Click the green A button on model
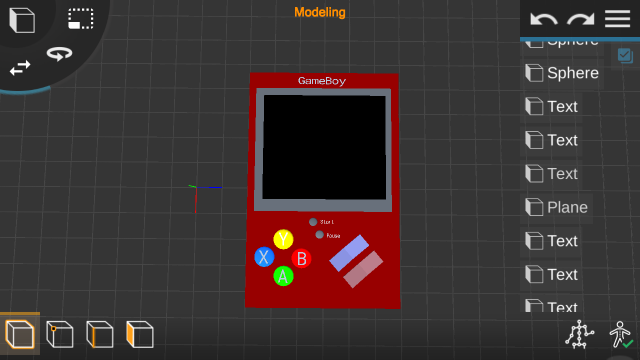 click(x=283, y=276)
